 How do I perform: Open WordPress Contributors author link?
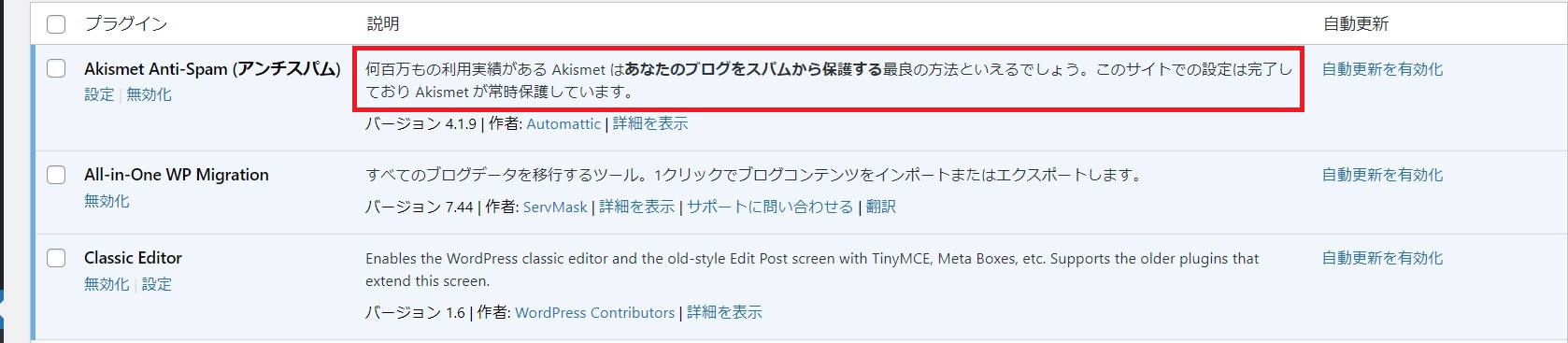coord(594,312)
